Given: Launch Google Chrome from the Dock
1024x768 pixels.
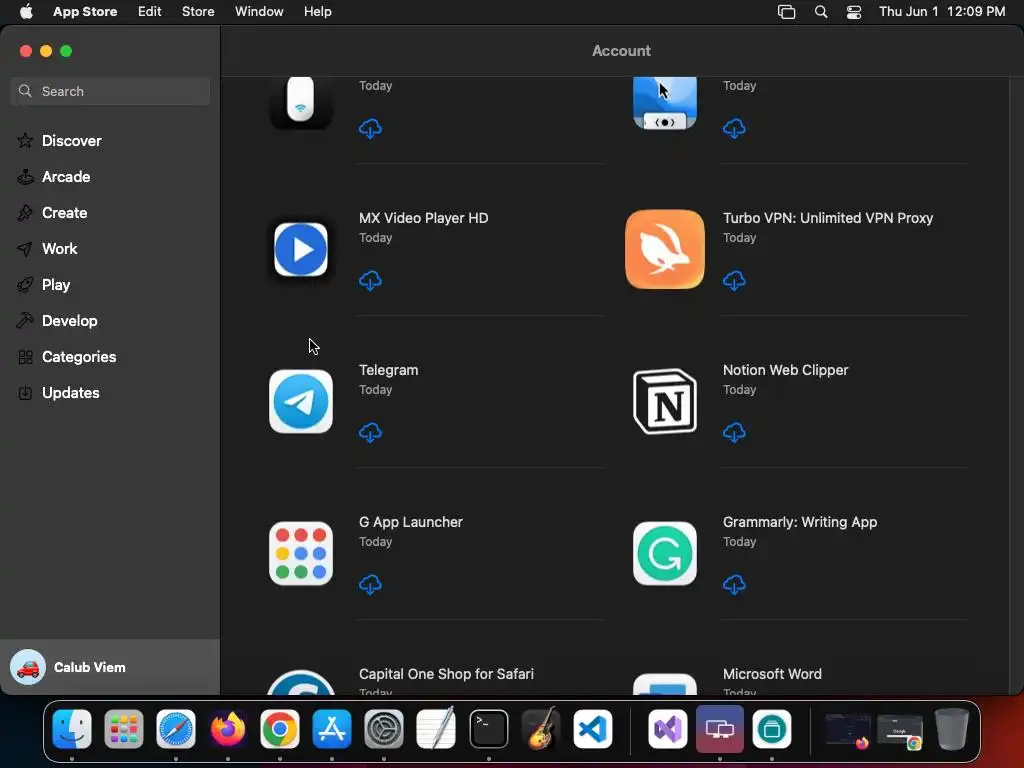Looking at the screenshot, I should (280, 729).
